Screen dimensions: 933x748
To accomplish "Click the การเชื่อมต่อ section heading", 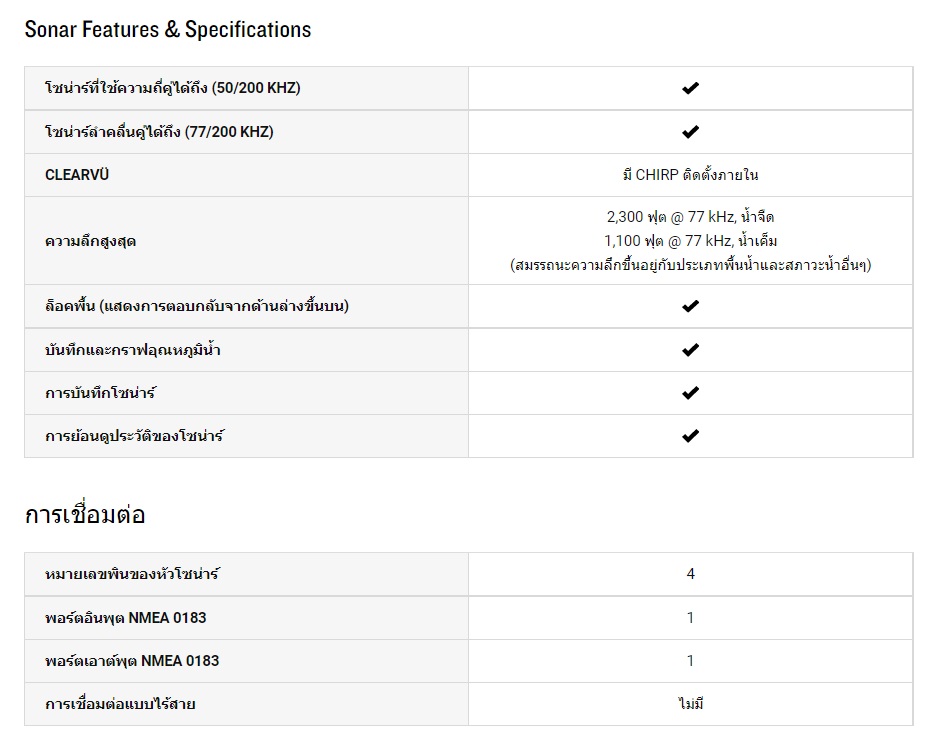I will tap(85, 515).
